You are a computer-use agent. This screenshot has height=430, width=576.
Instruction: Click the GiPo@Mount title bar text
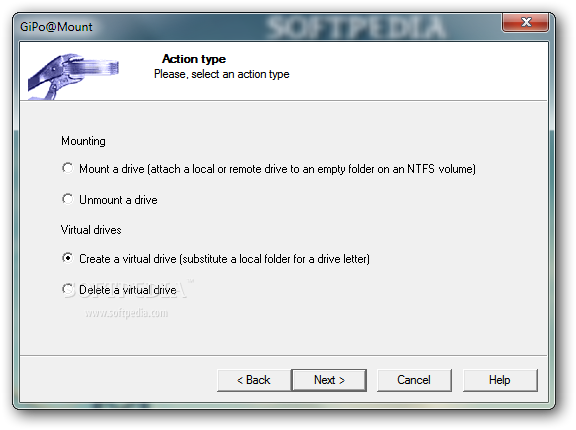coord(56,27)
